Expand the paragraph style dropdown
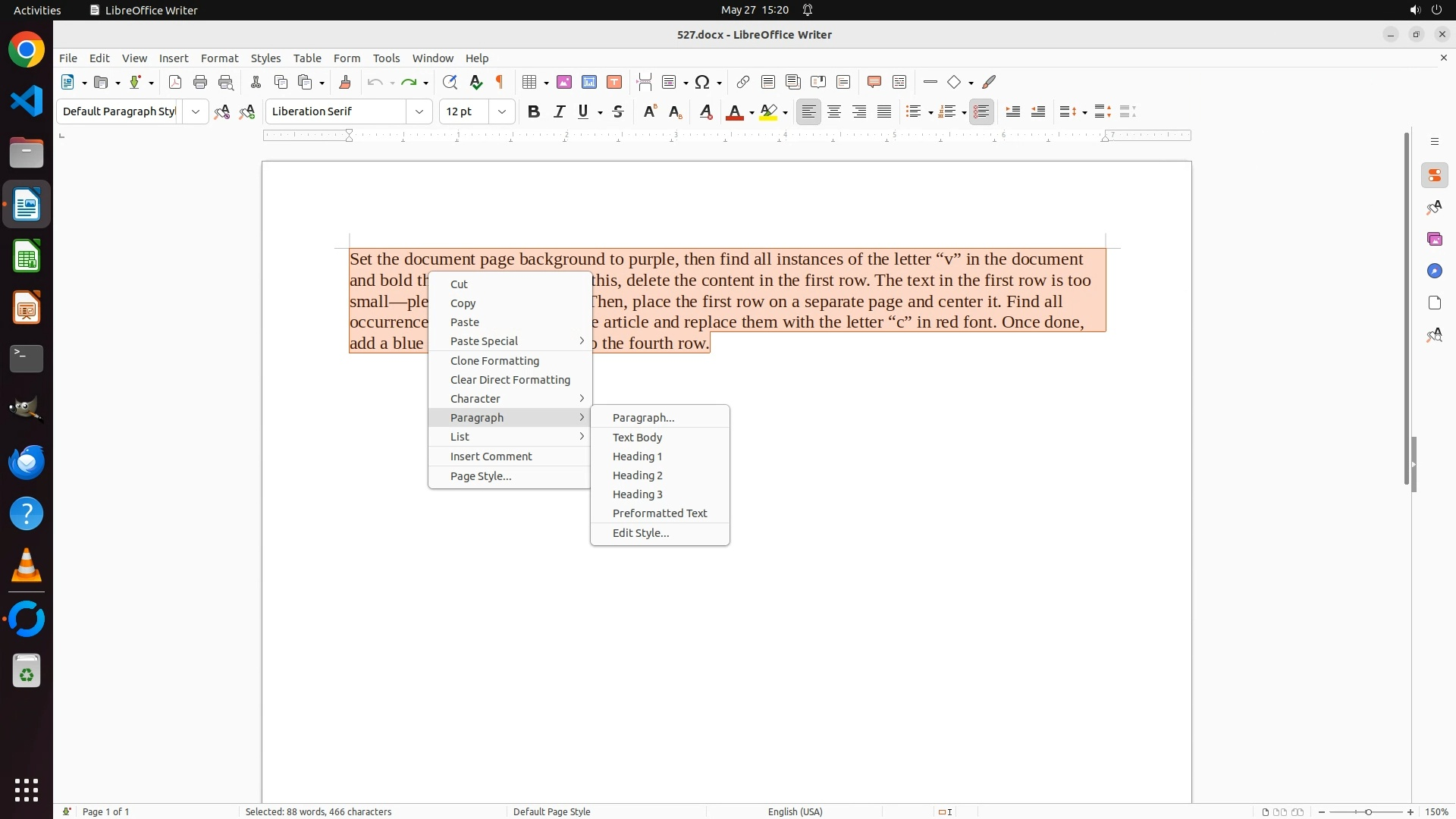The image size is (1456, 819). tap(196, 111)
